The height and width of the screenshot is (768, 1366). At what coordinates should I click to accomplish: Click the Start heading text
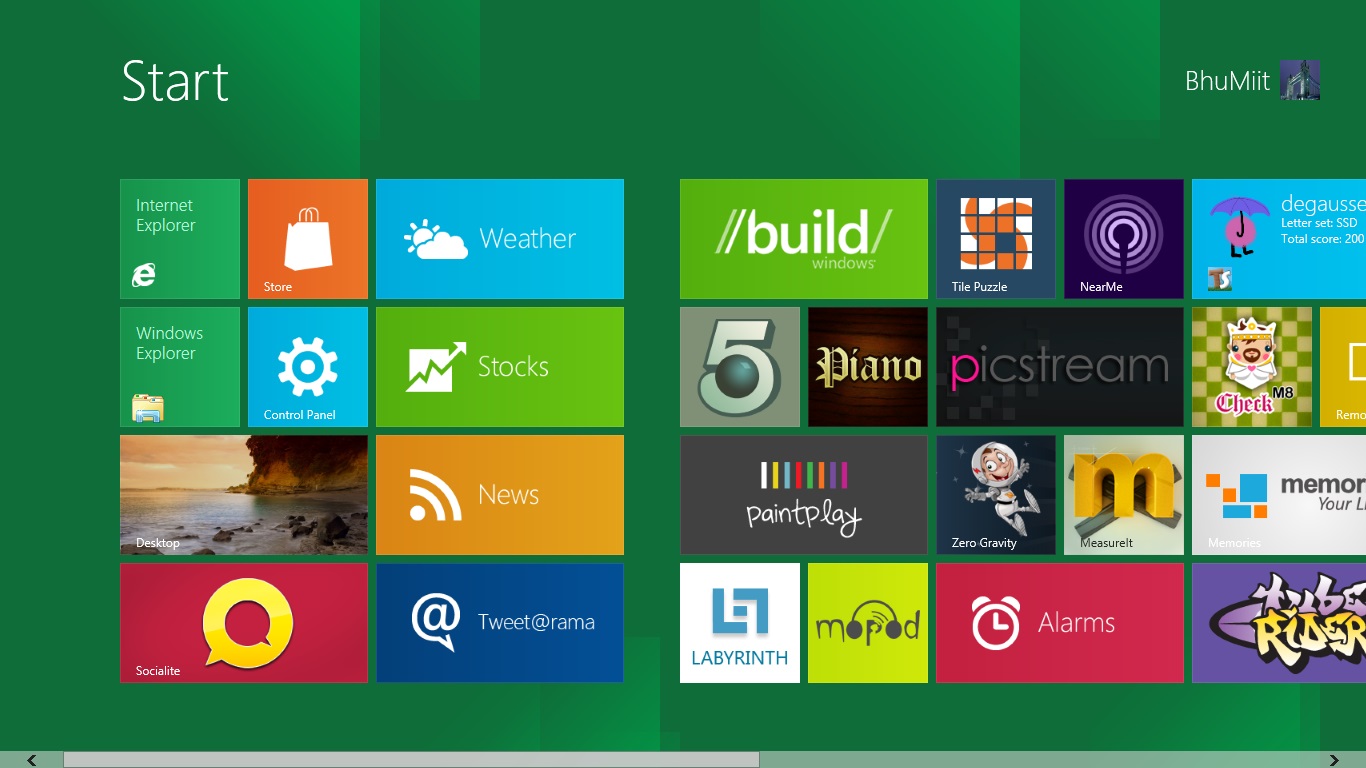(x=175, y=81)
